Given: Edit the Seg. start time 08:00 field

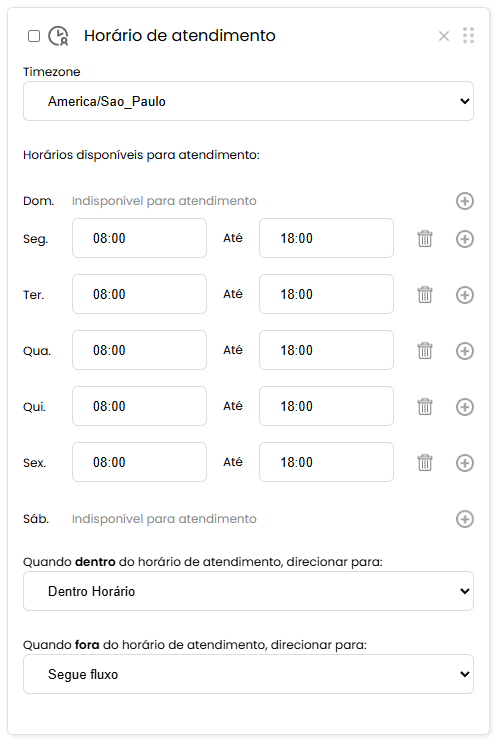Looking at the screenshot, I should point(139,238).
